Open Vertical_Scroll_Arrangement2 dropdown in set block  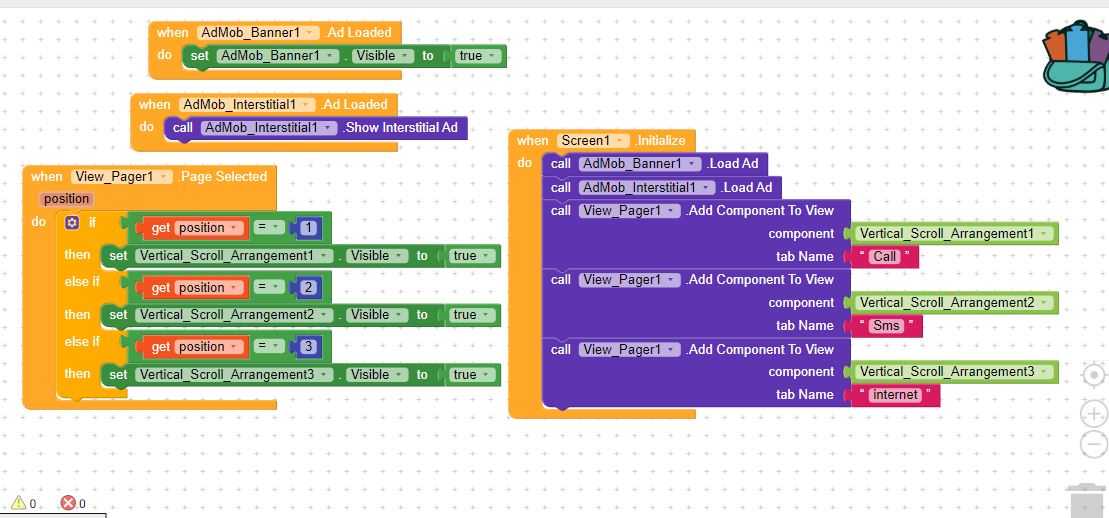pos(234,315)
